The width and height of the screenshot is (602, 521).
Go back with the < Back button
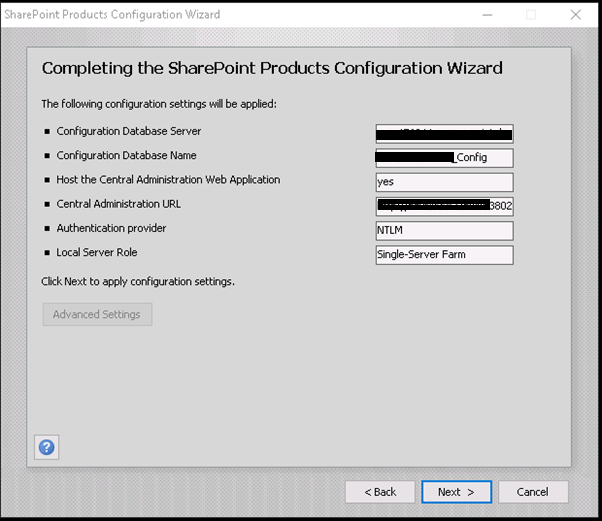click(x=380, y=492)
